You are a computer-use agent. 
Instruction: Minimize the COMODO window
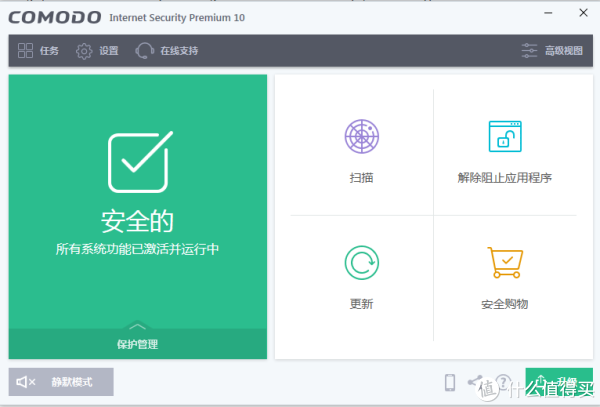[x=548, y=16]
